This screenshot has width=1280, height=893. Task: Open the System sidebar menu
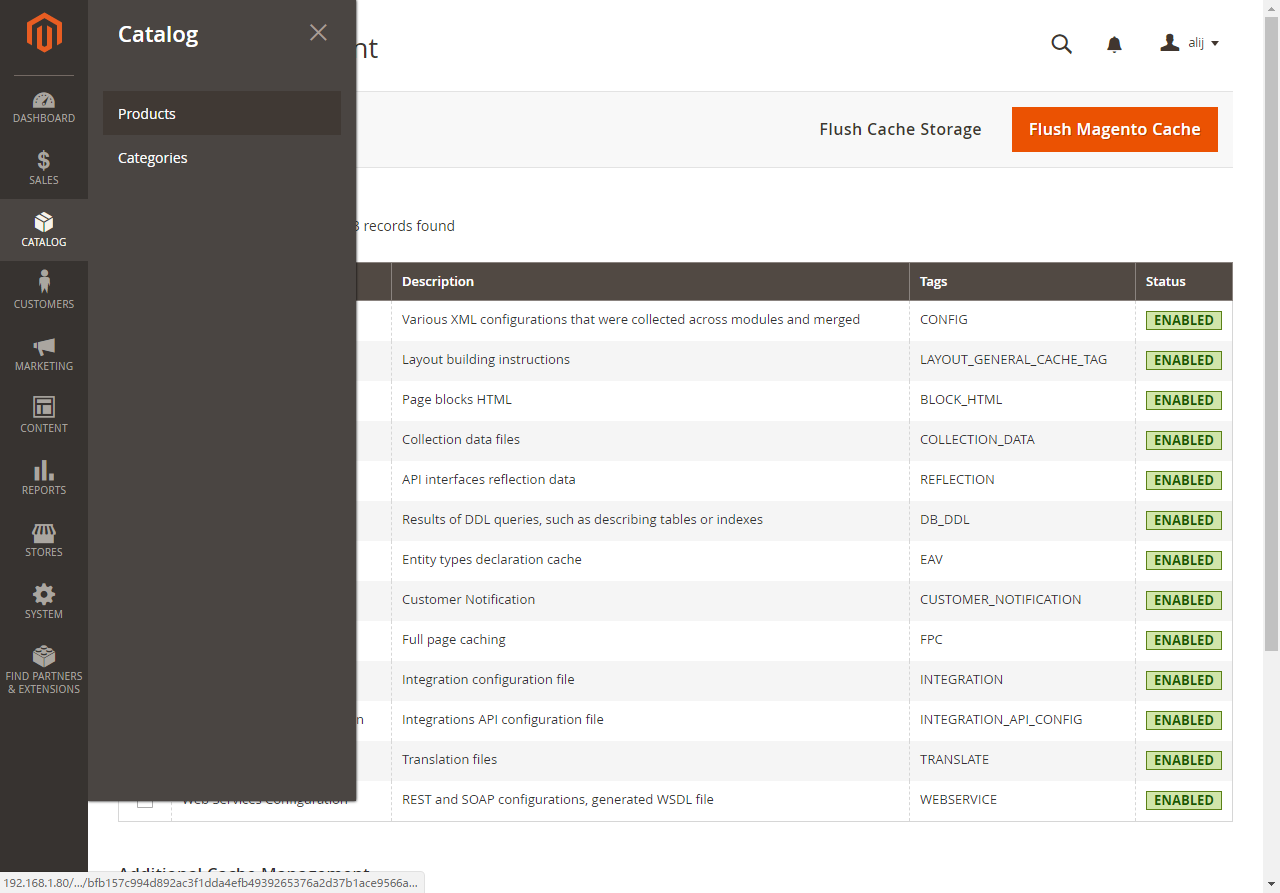pos(44,602)
